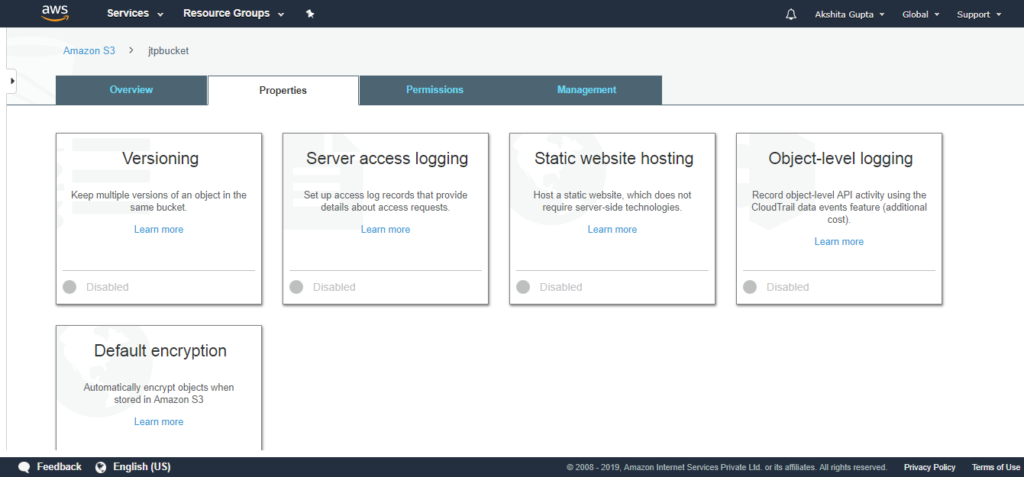This screenshot has height=477, width=1024.
Task: Click the Feedback speech bubble icon
Action: 25,467
